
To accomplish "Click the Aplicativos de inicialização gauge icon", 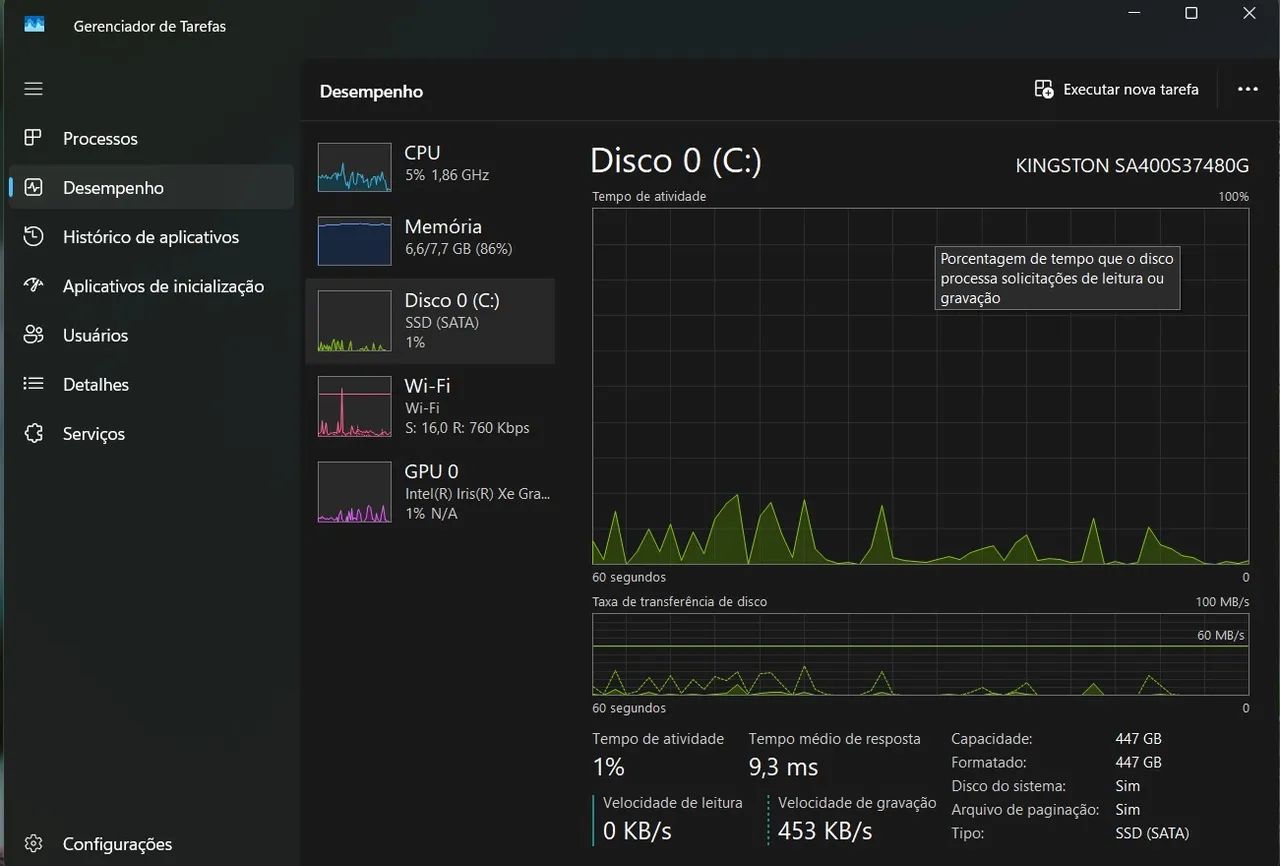I will click(x=33, y=285).
